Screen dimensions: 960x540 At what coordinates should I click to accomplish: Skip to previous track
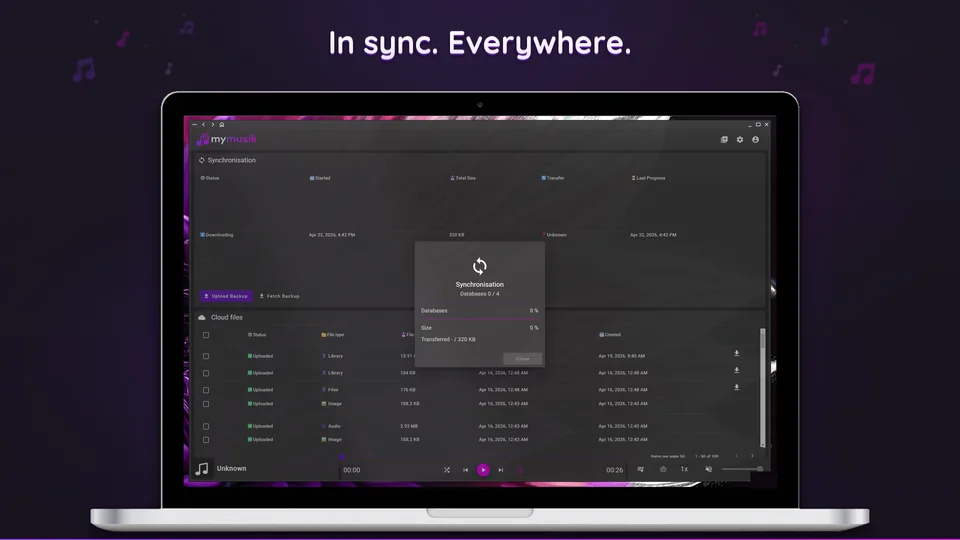click(465, 470)
